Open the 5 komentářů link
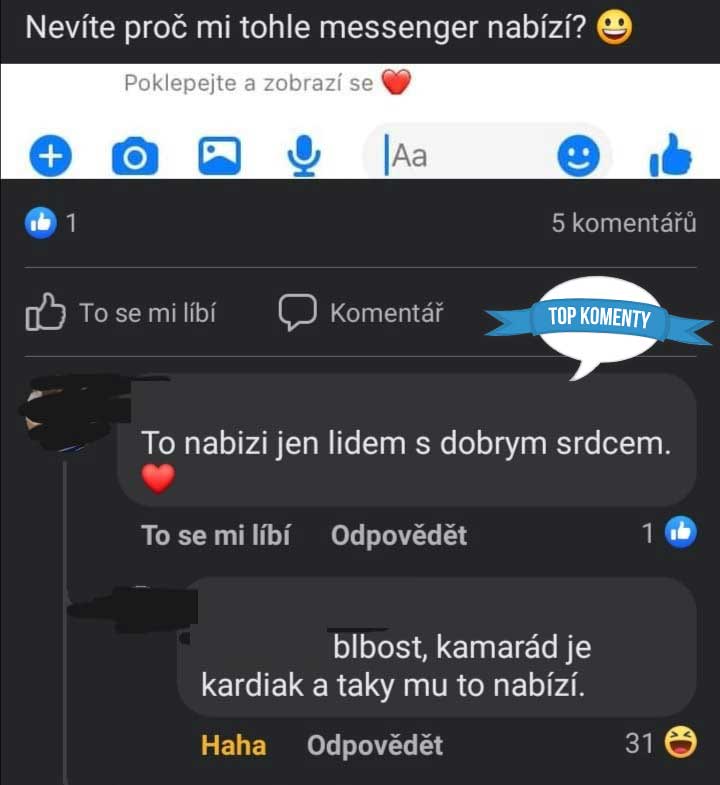Image resolution: width=720 pixels, height=785 pixels. click(623, 223)
